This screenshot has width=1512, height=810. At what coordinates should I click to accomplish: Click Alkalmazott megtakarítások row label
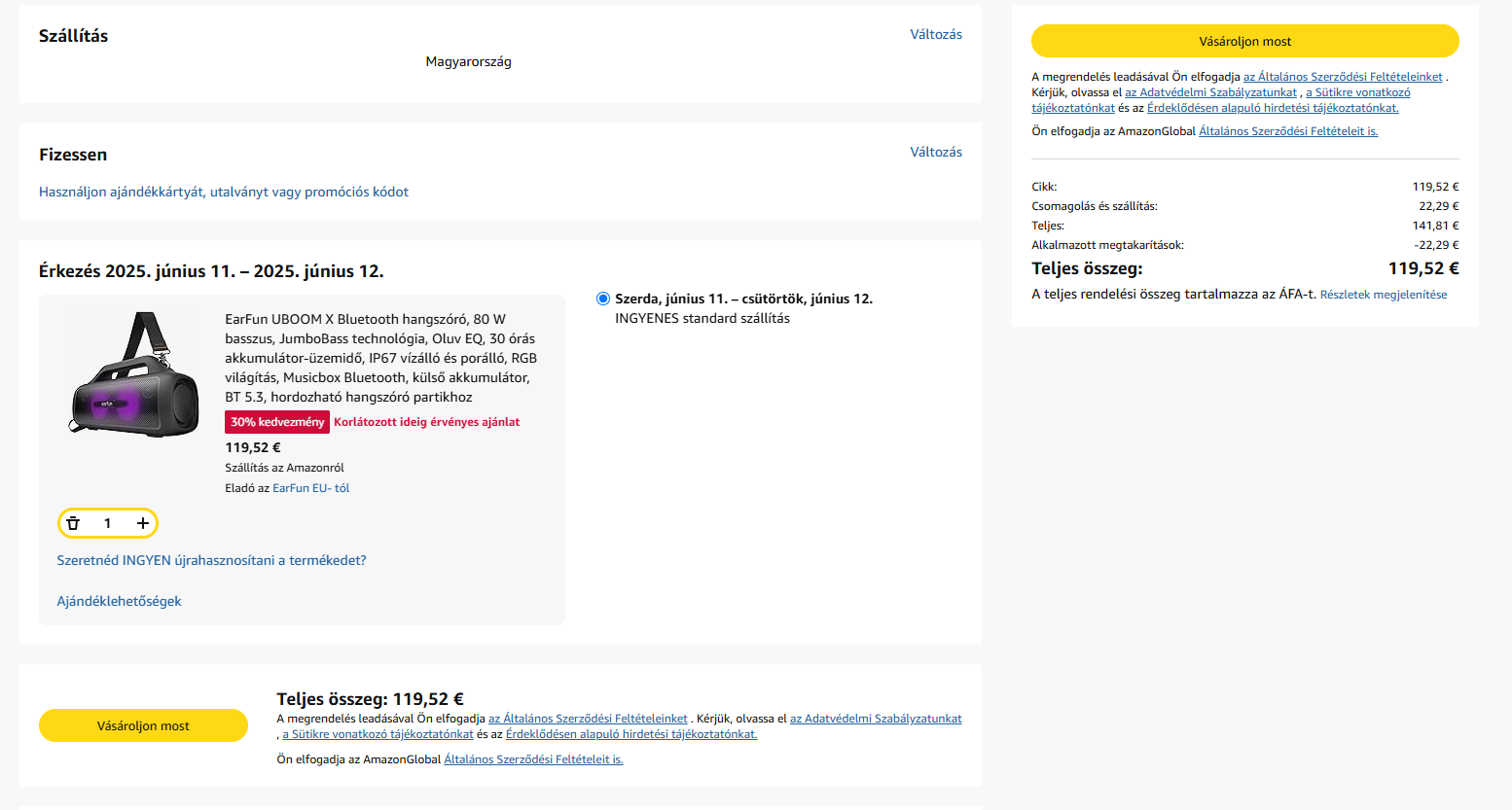click(1107, 245)
